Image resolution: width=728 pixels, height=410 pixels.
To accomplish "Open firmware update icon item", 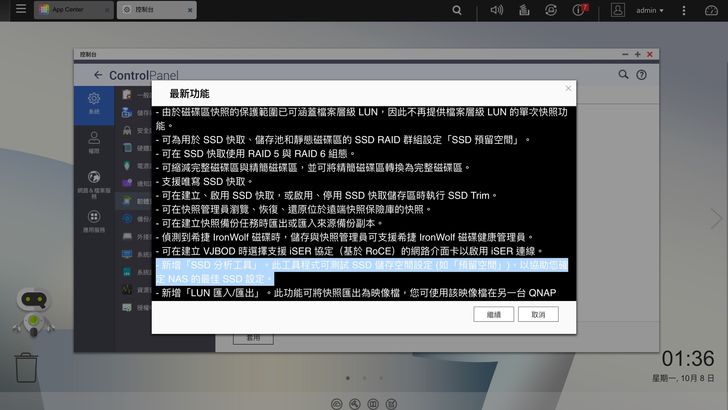I will [x=127, y=201].
